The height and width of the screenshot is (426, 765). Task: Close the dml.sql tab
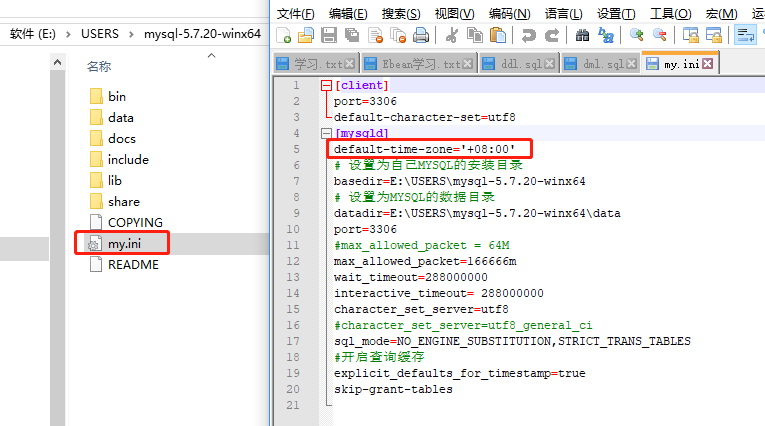pyautogui.click(x=631, y=64)
